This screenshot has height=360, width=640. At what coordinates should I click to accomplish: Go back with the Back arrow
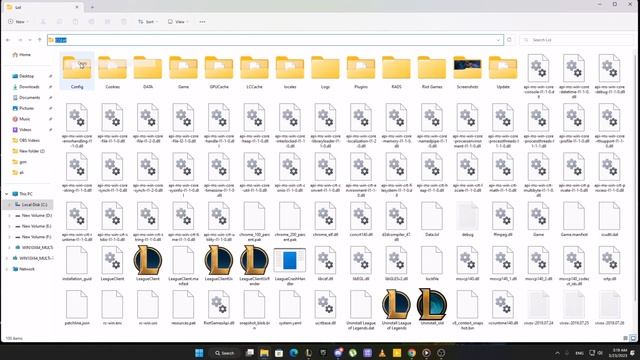(x=8, y=40)
